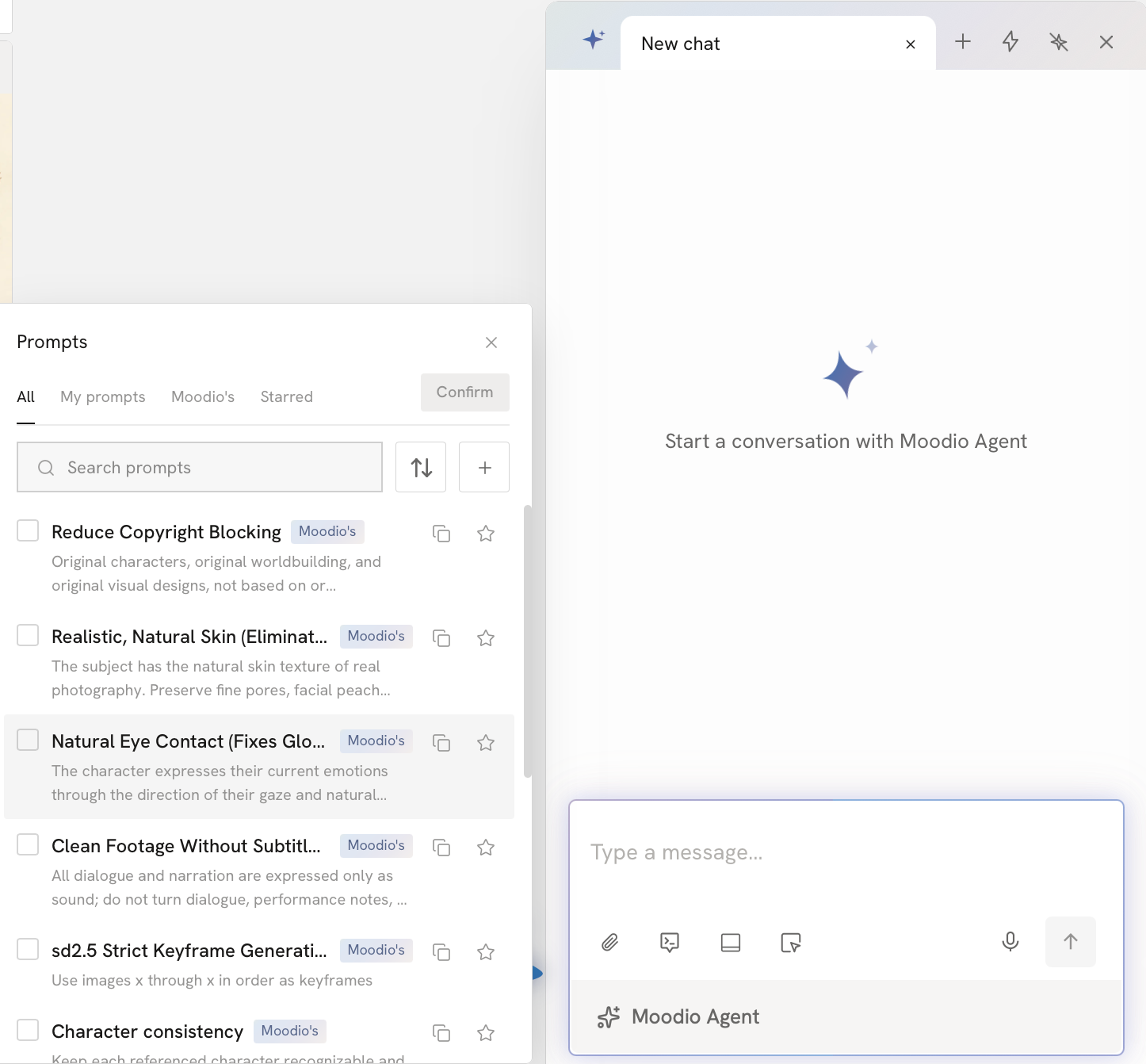Copy the sd2.5 Strict Keyframe Generation prompt
The height and width of the screenshot is (1064, 1146).
(x=441, y=952)
